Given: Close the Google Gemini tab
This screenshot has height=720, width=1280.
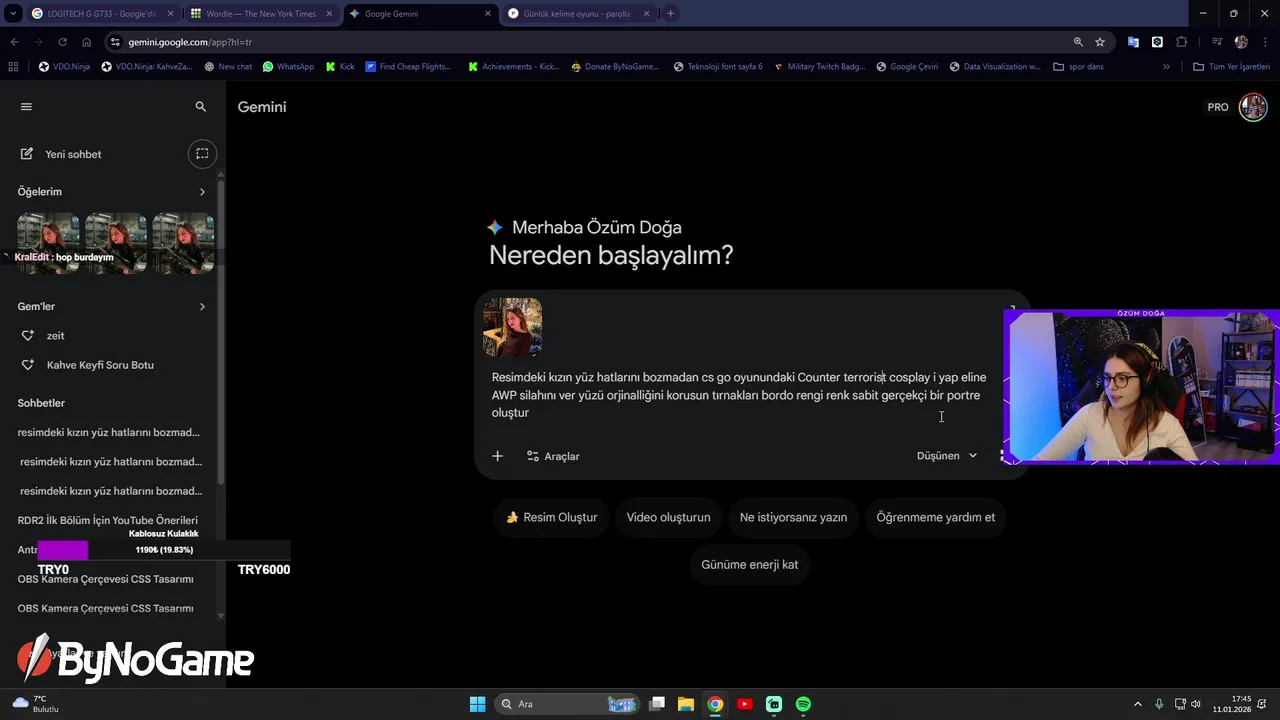Looking at the screenshot, I should pyautogui.click(x=488, y=14).
